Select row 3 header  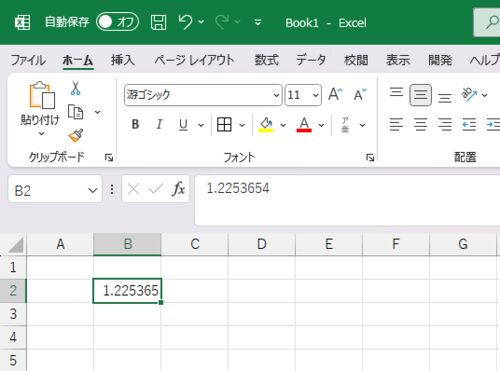[13, 314]
